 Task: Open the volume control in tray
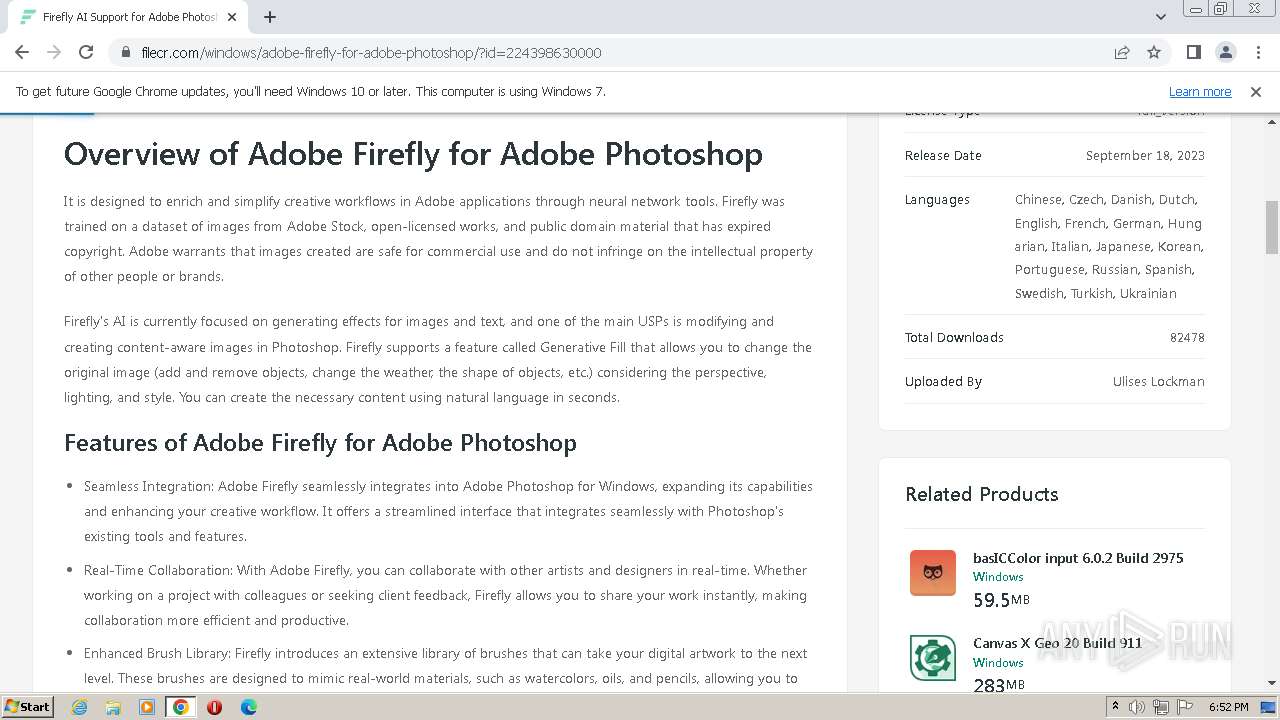tap(1137, 707)
